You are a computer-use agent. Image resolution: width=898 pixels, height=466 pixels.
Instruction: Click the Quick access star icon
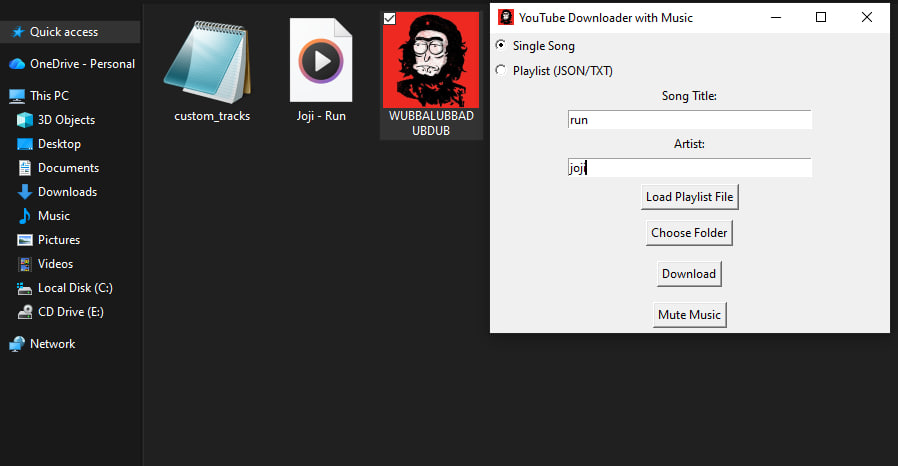(x=18, y=32)
